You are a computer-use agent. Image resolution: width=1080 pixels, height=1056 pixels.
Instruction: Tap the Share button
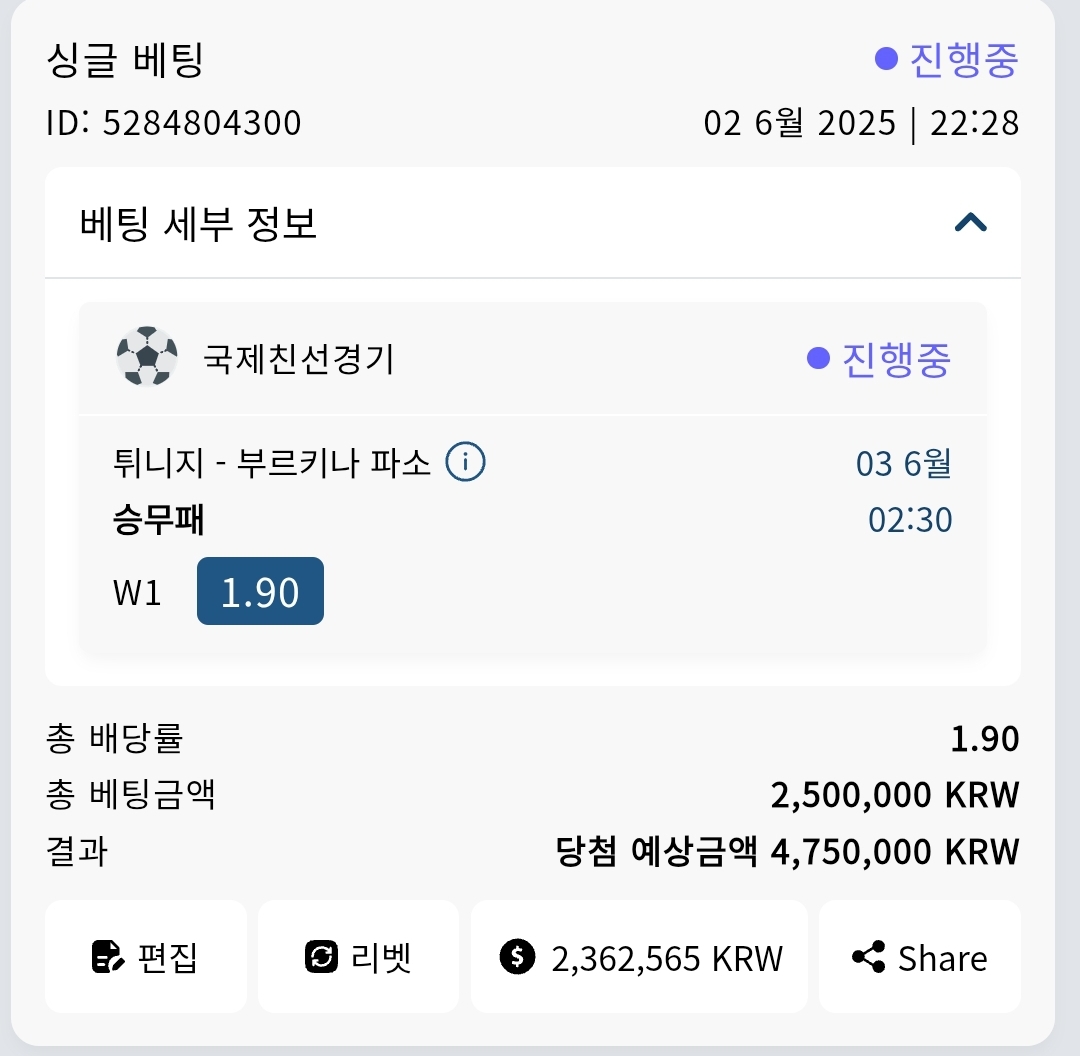(920, 957)
